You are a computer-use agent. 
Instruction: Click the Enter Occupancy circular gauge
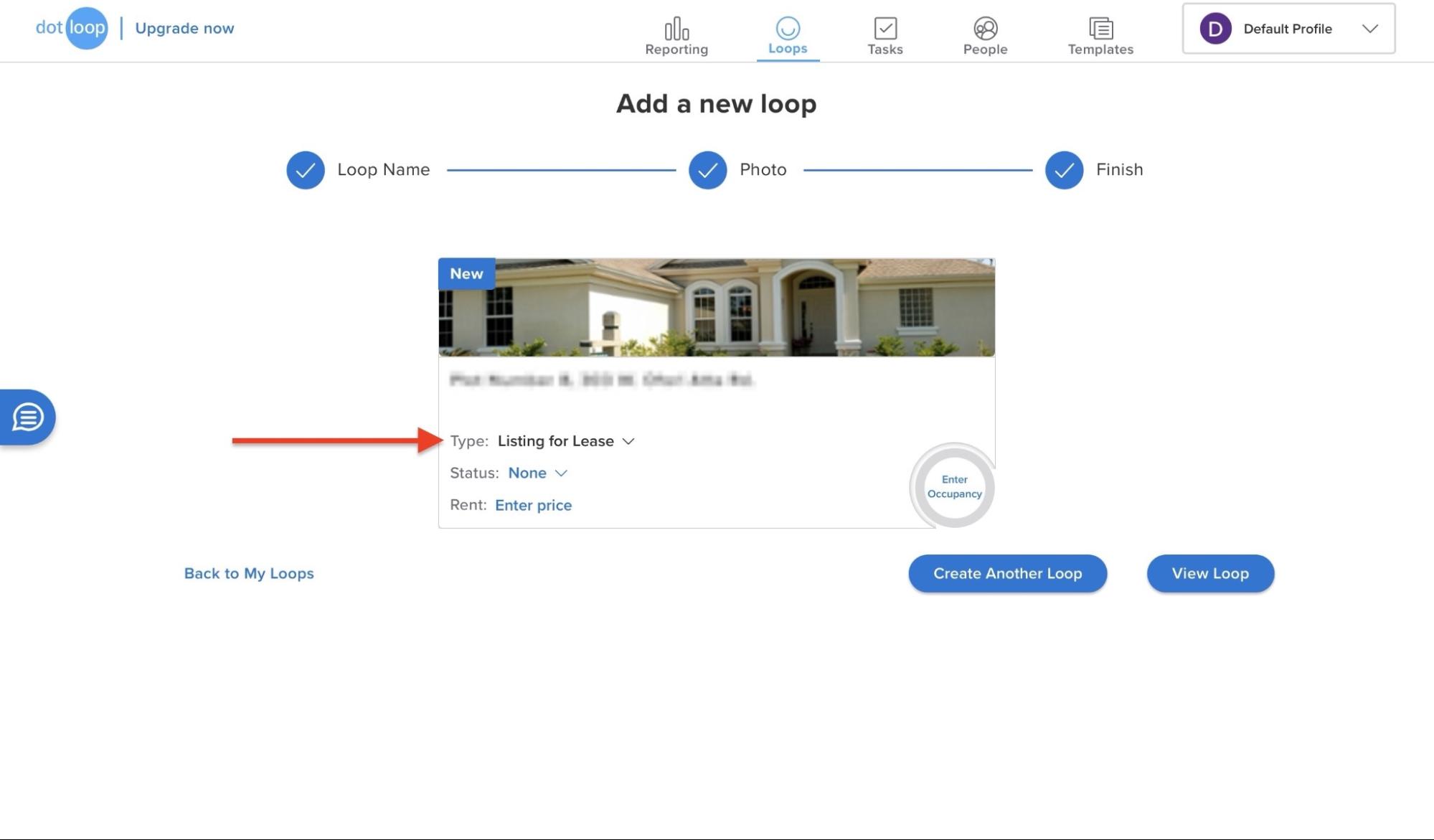[953, 487]
